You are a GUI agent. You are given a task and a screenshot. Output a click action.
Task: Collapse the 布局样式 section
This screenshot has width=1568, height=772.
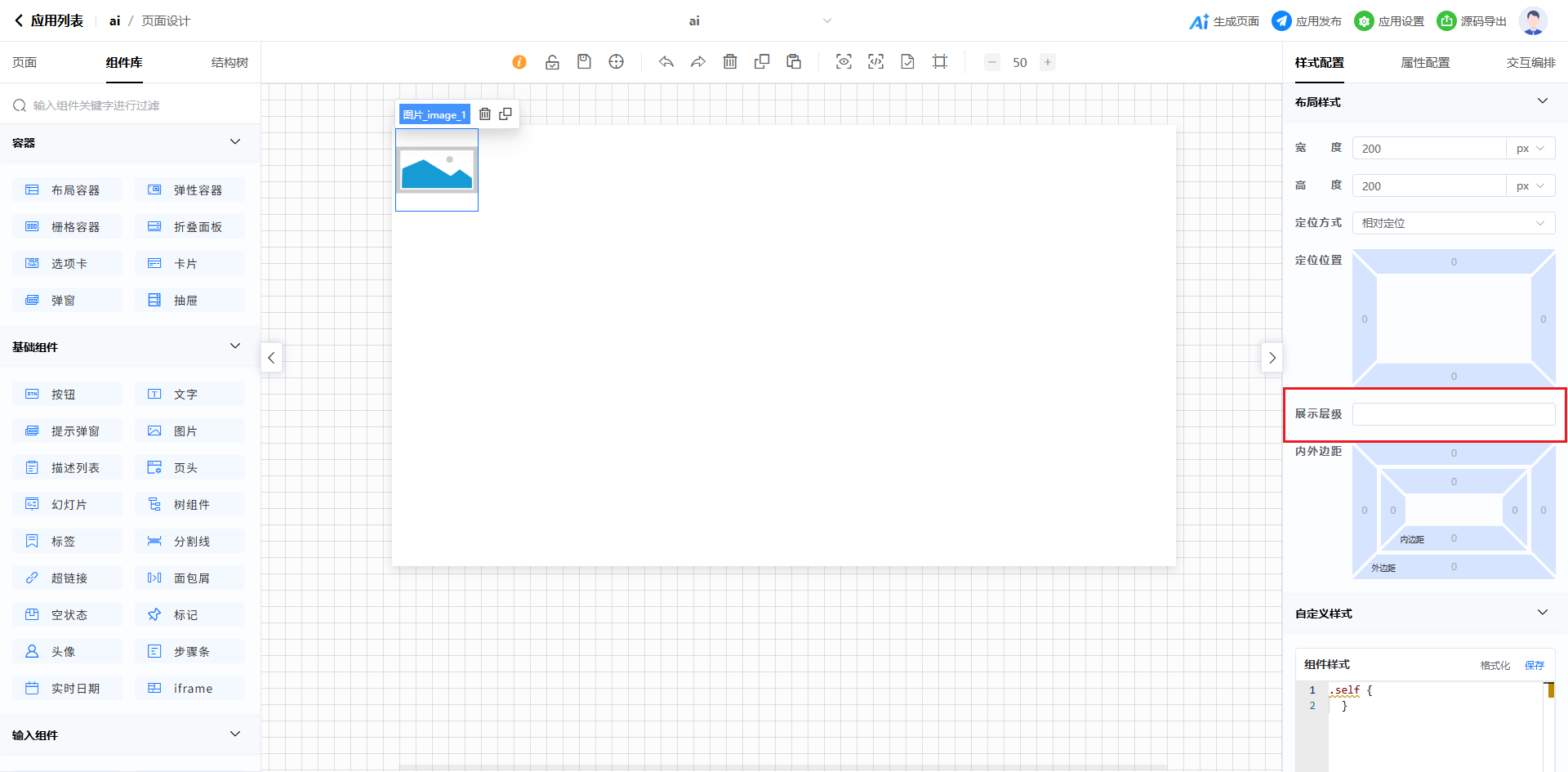coord(1542,101)
